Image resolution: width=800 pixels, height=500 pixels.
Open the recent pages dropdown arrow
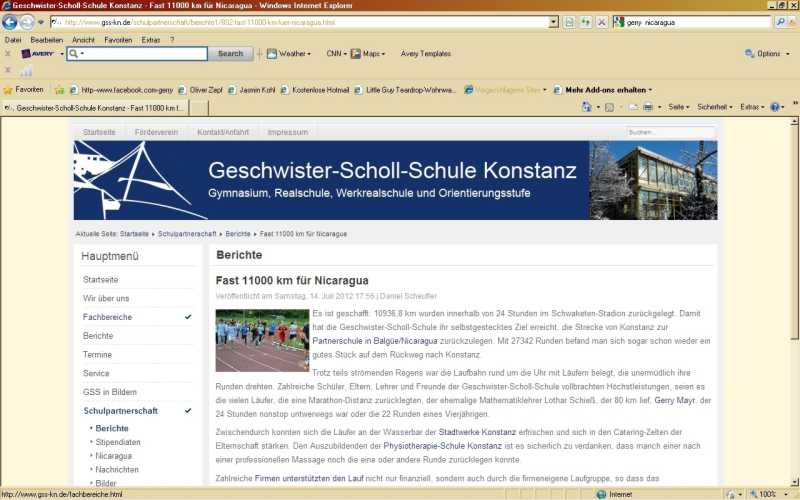pyautogui.click(x=41, y=22)
